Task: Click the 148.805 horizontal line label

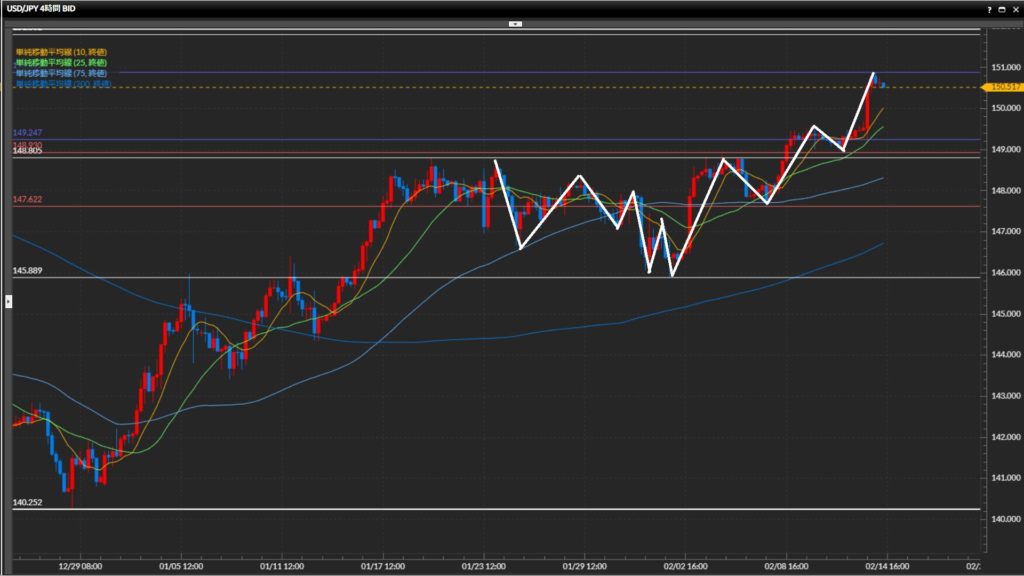Action: pyautogui.click(x=27, y=151)
